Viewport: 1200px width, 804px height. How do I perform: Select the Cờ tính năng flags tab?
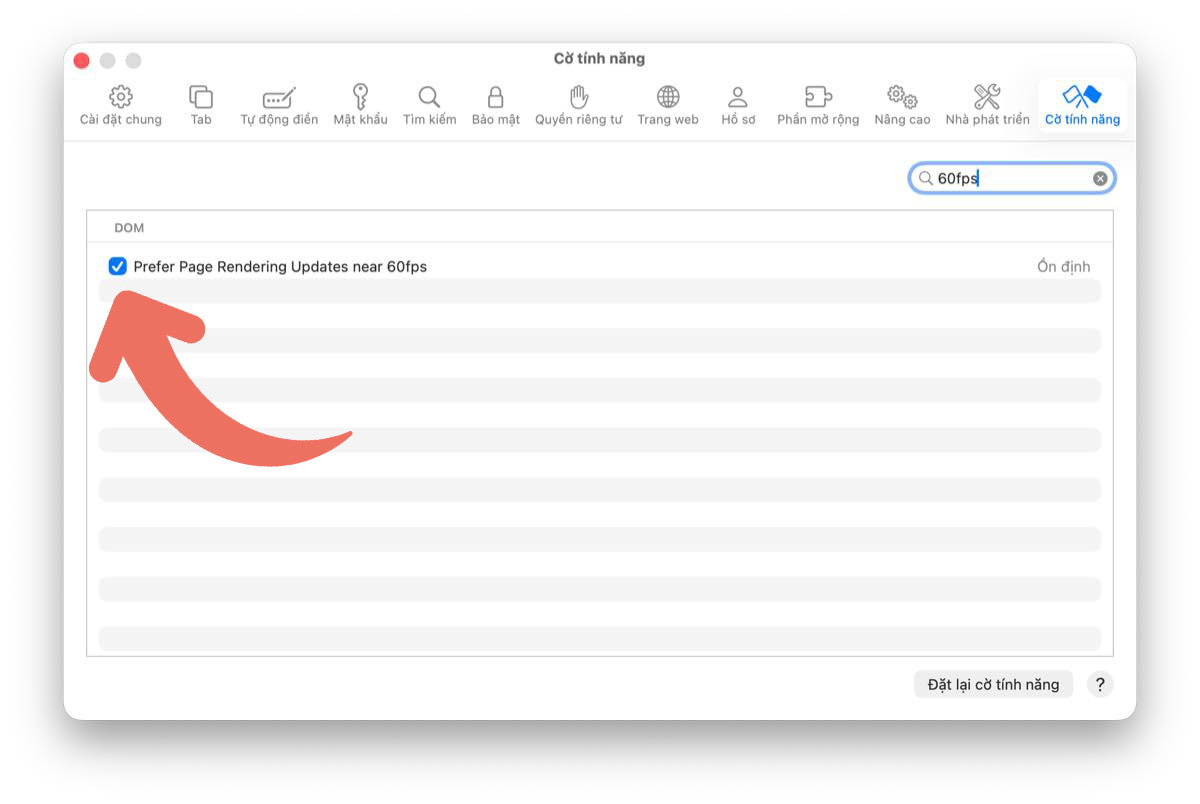(x=1082, y=104)
